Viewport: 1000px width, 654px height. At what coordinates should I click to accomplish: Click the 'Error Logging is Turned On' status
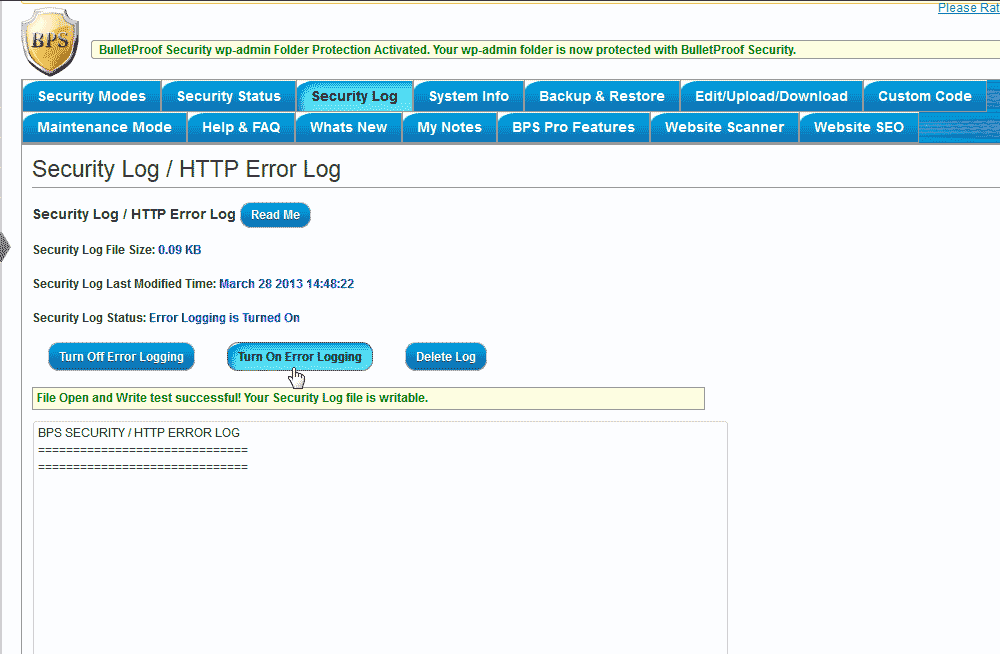[x=224, y=318]
